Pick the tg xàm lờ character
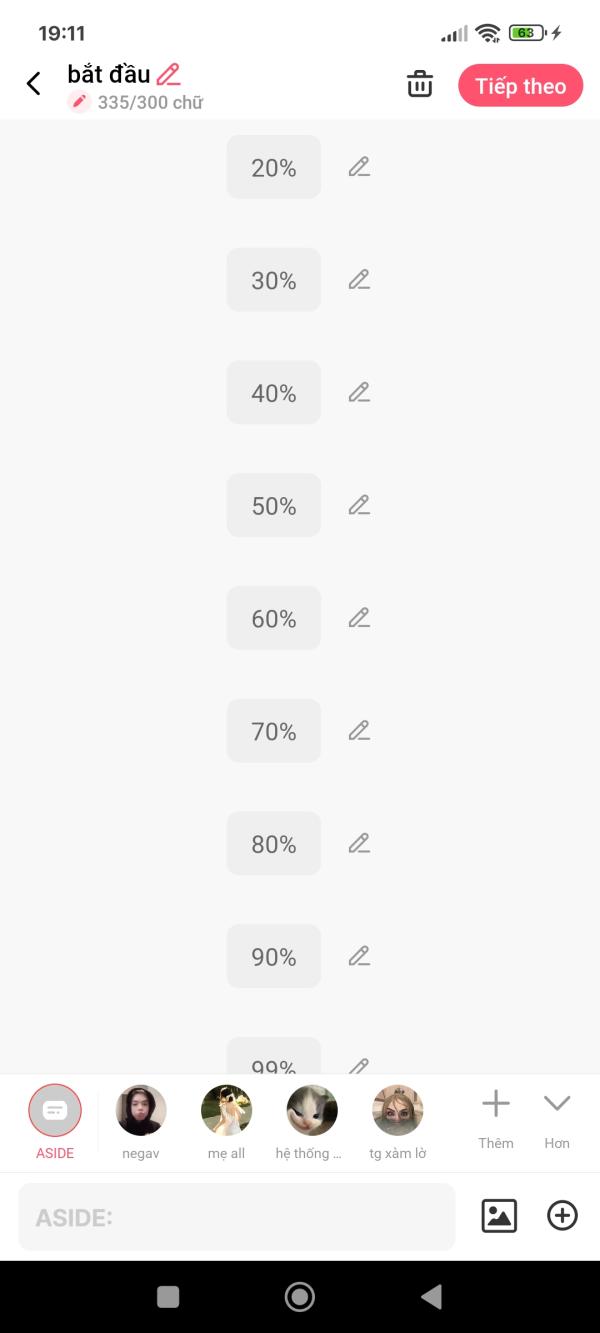Screen dimensions: 600x1333 [x=398, y=1111]
